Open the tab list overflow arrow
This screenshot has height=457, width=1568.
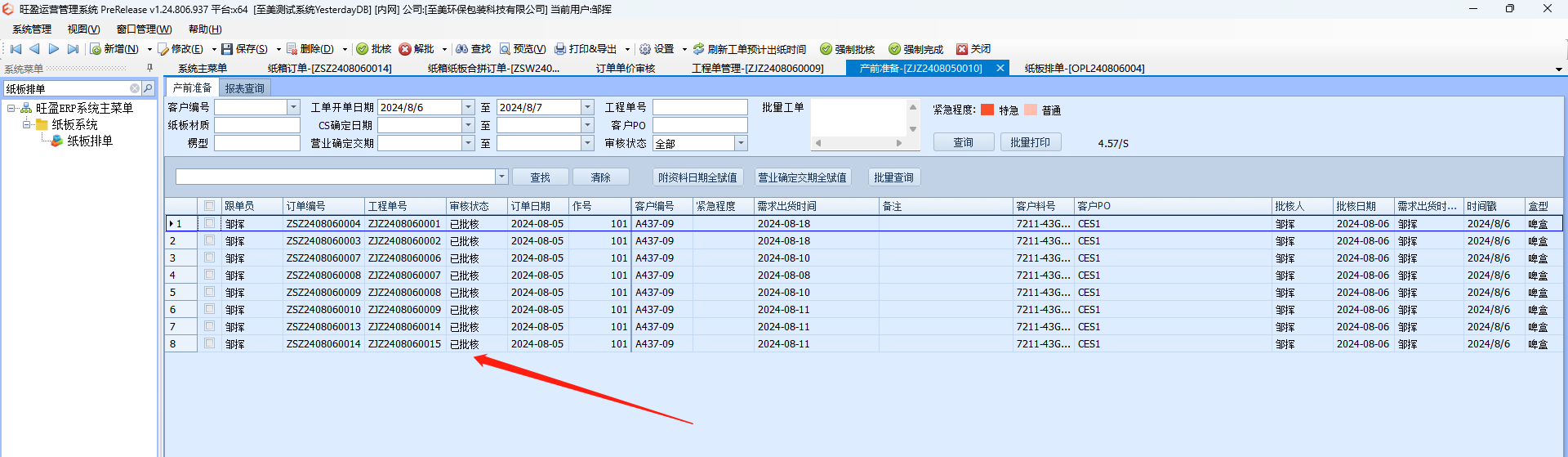1558,69
